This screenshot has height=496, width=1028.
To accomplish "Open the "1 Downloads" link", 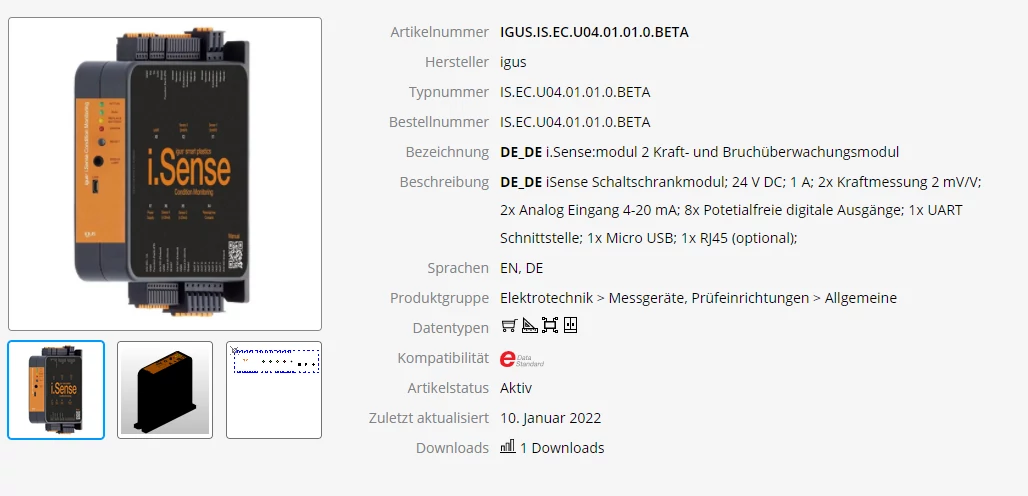I will 562,448.
